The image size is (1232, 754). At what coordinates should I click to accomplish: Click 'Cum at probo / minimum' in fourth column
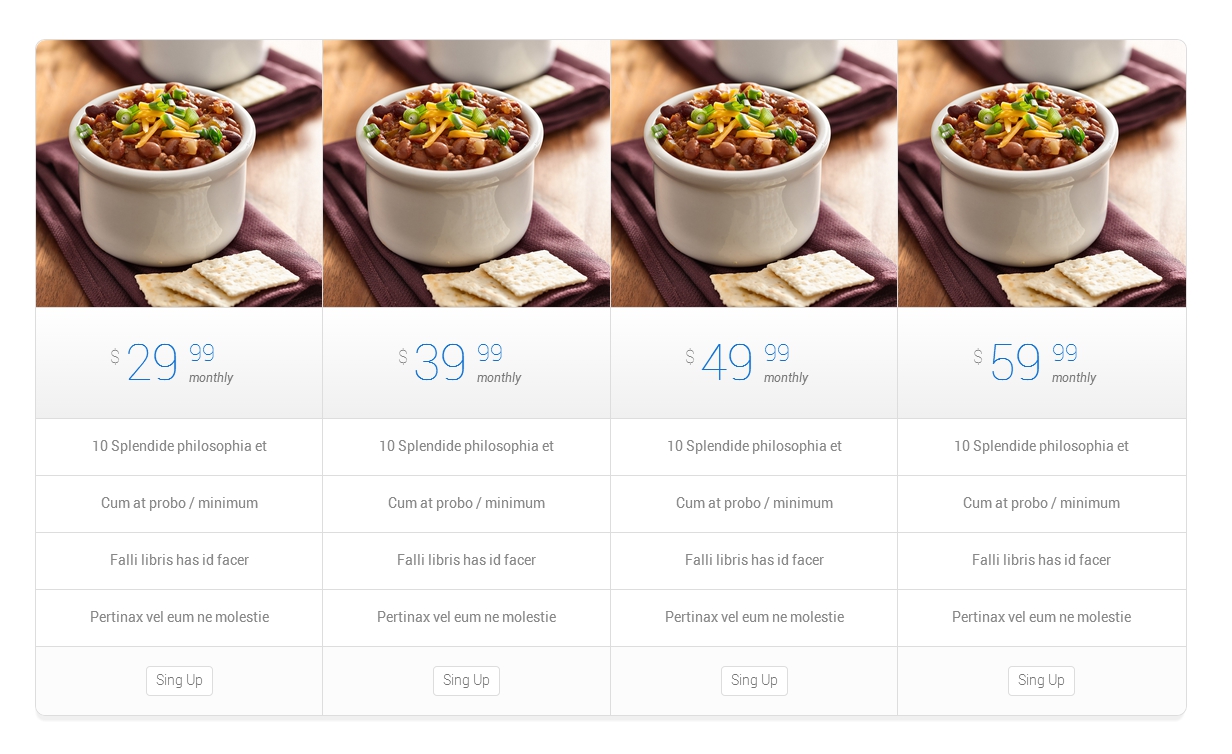point(1041,503)
